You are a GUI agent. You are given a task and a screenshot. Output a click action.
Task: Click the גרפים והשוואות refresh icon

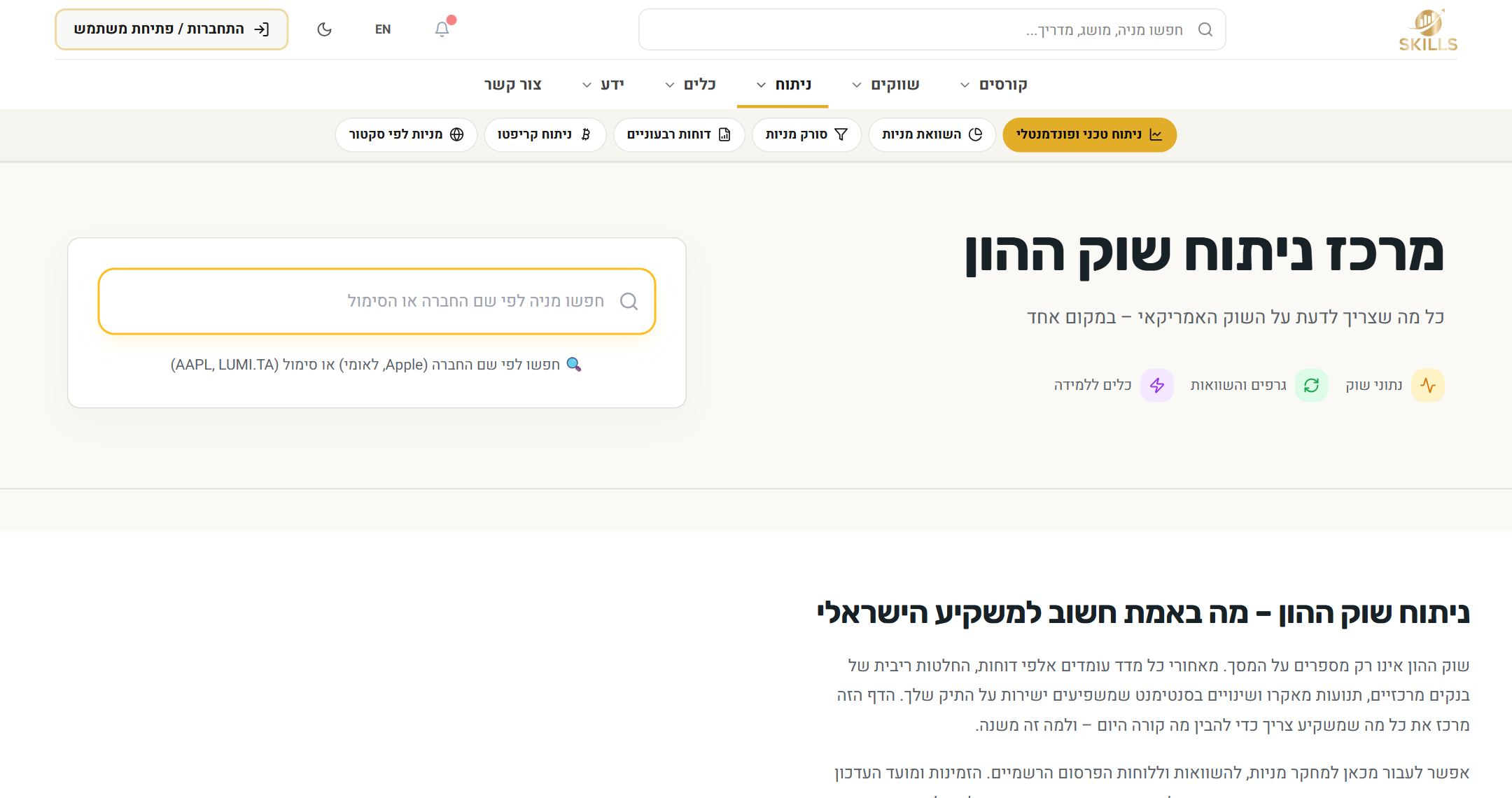pos(1311,385)
